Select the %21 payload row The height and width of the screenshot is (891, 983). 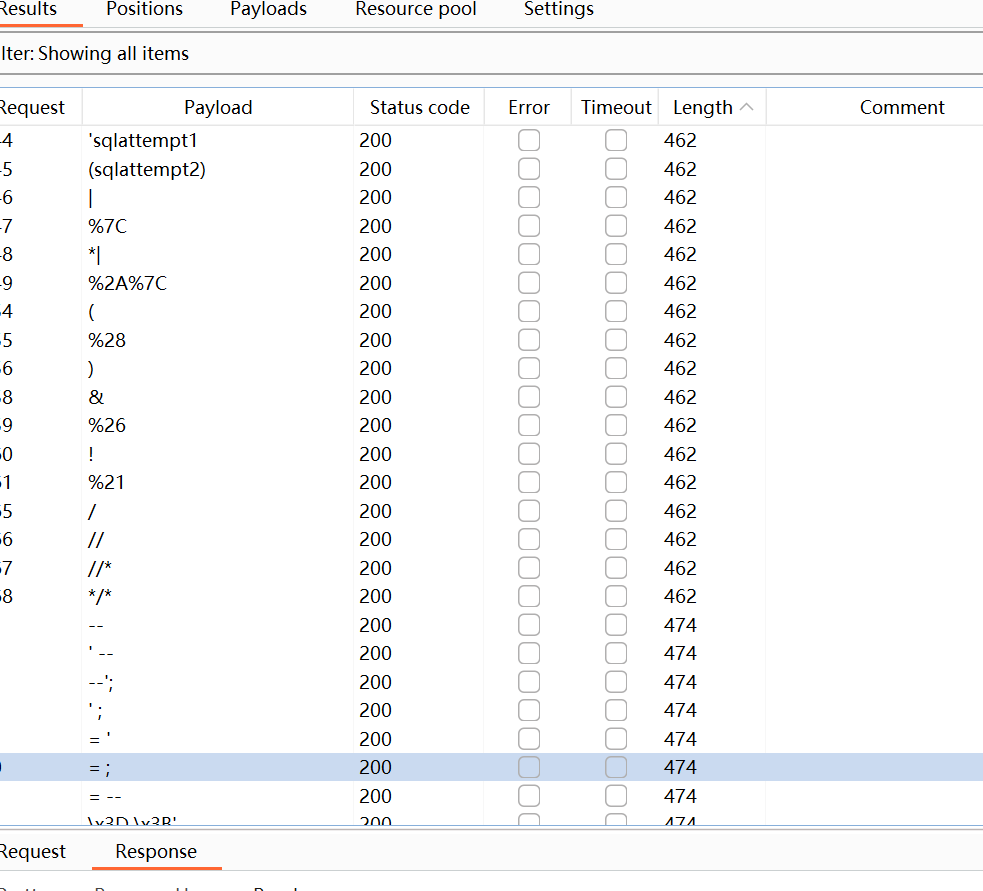tap(492, 482)
